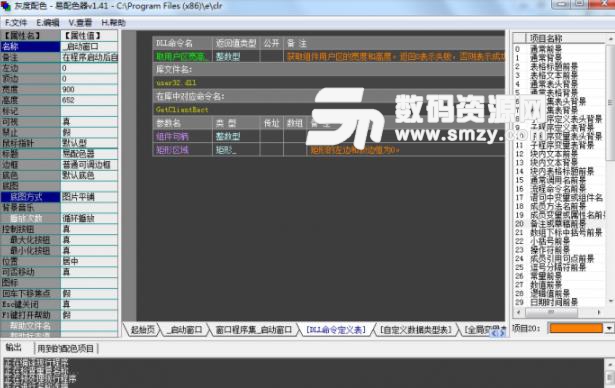This screenshot has height=388, width=615.
Task: Switch to the 起始页 tab
Action: (x=142, y=330)
